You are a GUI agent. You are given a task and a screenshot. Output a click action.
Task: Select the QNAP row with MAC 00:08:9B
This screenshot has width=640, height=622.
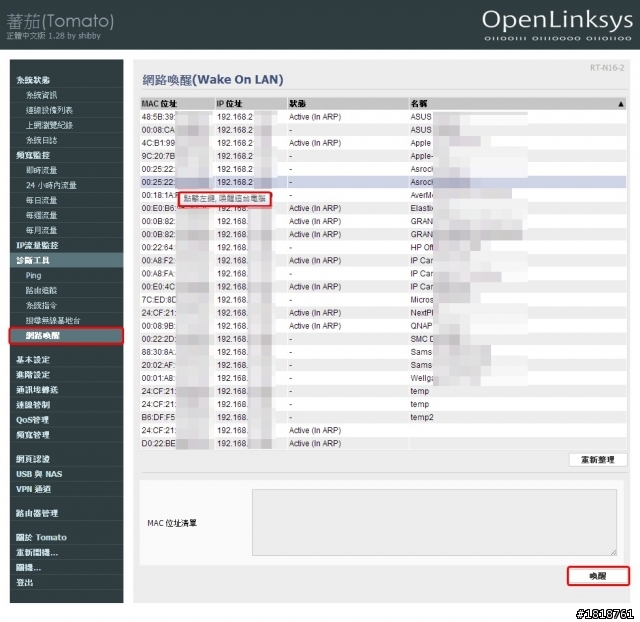383,326
